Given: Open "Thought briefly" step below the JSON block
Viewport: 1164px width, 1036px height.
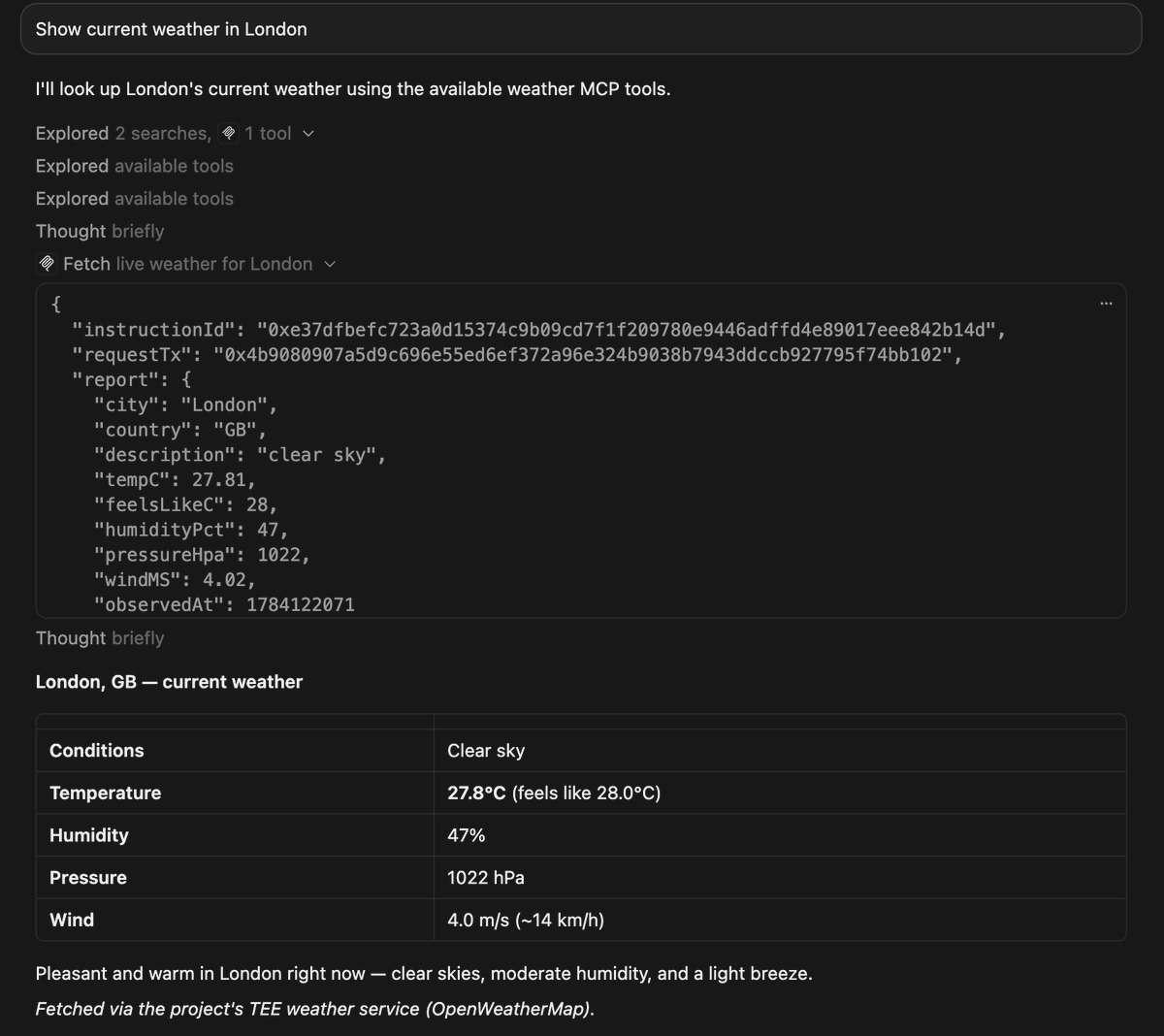Looking at the screenshot, I should (100, 638).
